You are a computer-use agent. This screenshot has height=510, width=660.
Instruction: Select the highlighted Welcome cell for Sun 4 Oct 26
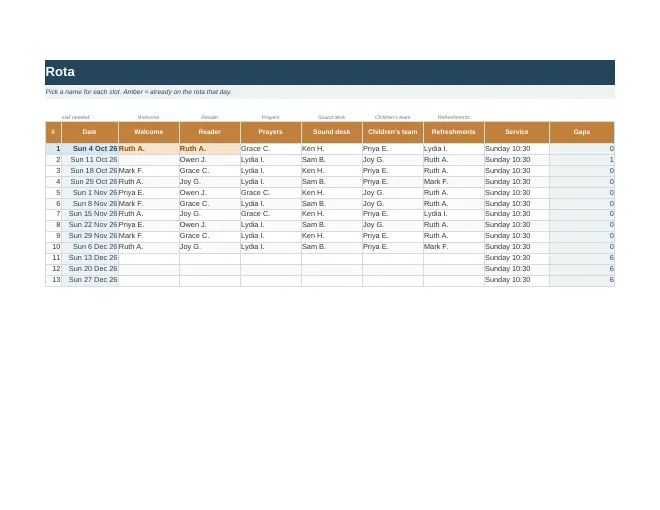pyautogui.click(x=149, y=149)
